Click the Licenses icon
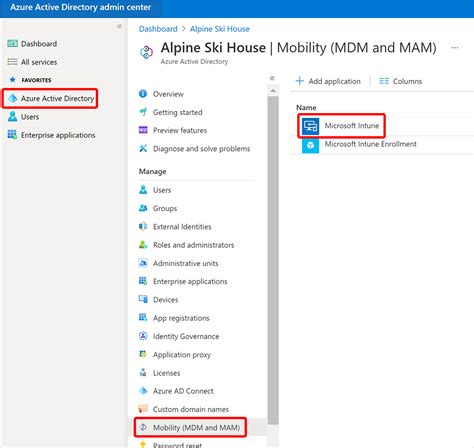Screen dimensions: 474x448 click(143, 372)
